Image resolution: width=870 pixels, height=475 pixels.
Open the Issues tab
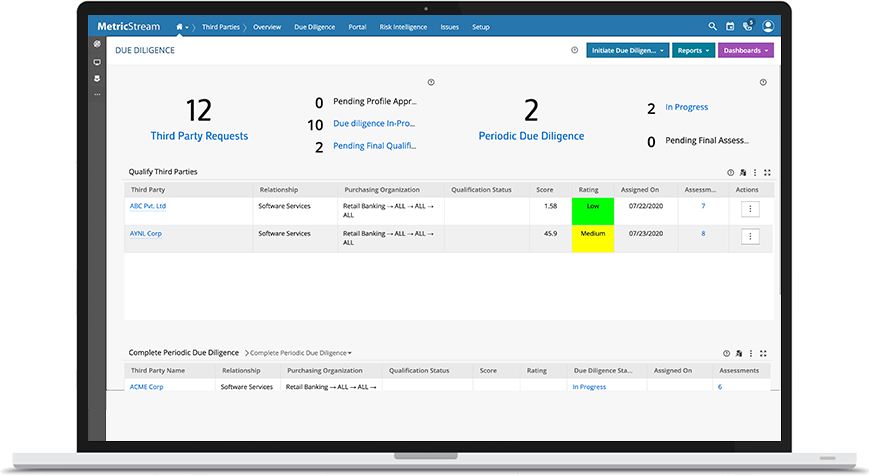pos(449,27)
